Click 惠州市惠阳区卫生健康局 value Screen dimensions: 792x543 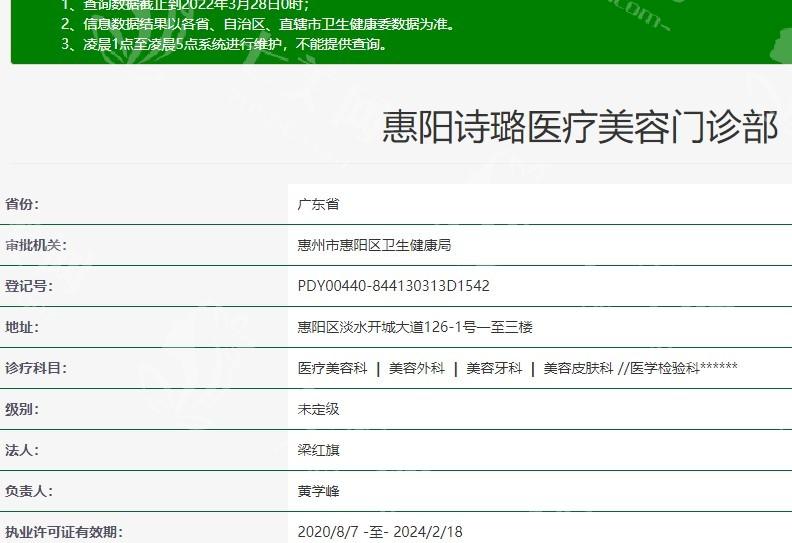374,245
